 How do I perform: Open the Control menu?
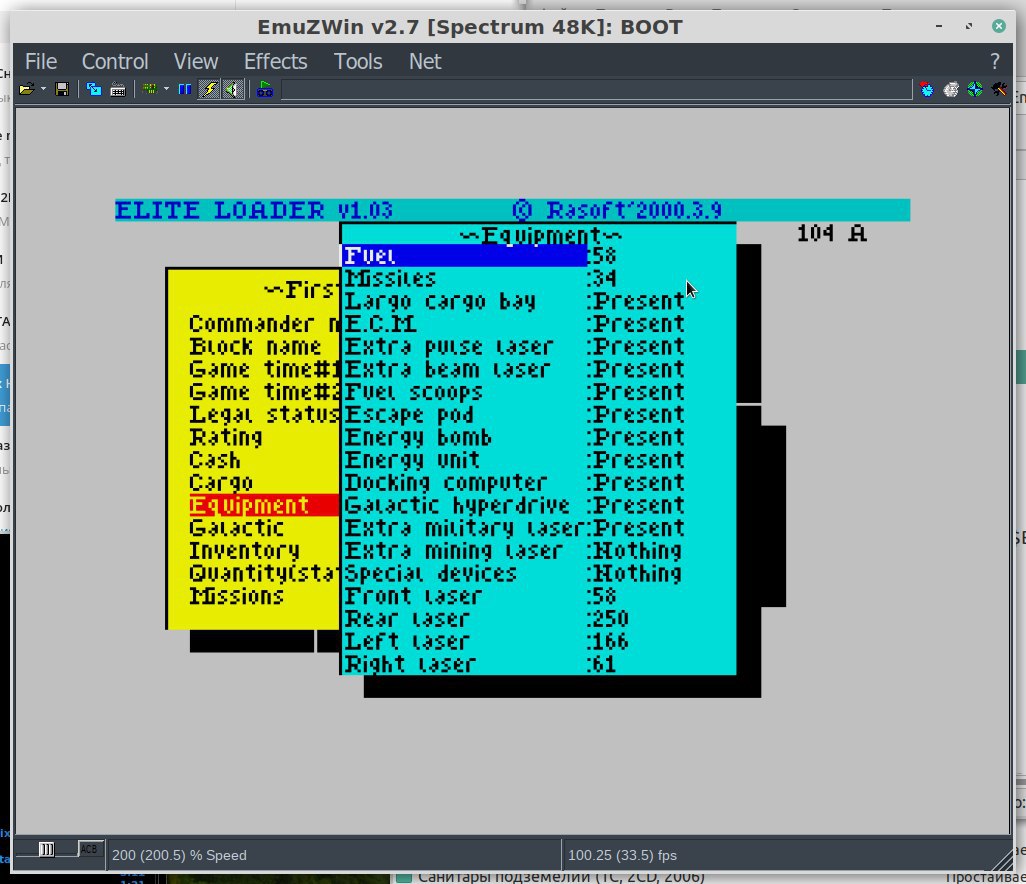click(x=115, y=62)
